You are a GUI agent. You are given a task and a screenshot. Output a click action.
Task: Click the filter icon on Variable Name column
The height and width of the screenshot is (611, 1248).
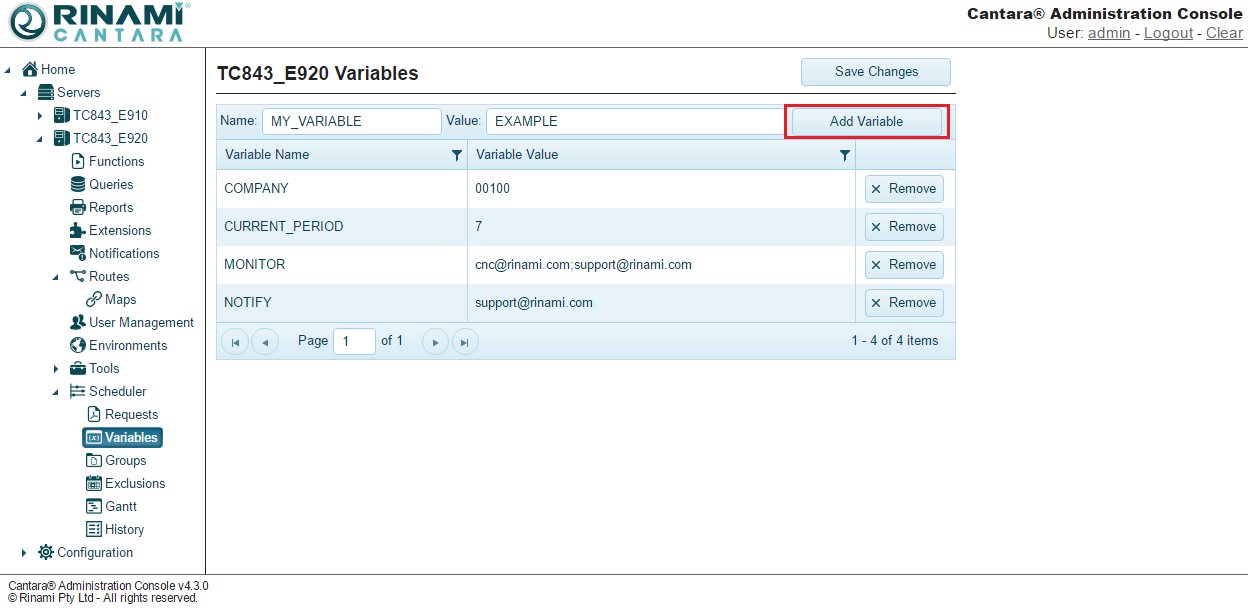coord(457,155)
